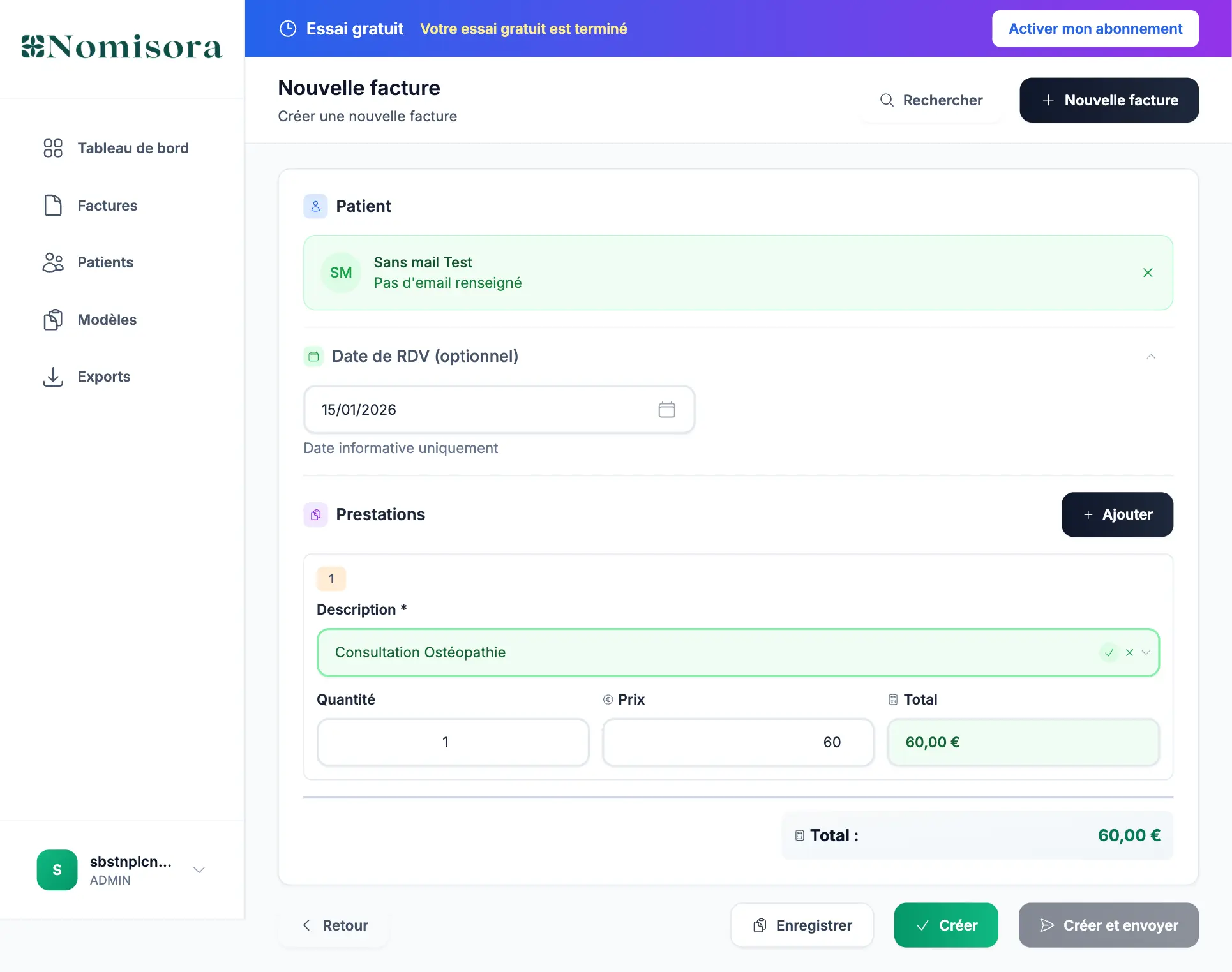Click the trial clock icon in banner
The image size is (1232, 972).
coord(288,29)
